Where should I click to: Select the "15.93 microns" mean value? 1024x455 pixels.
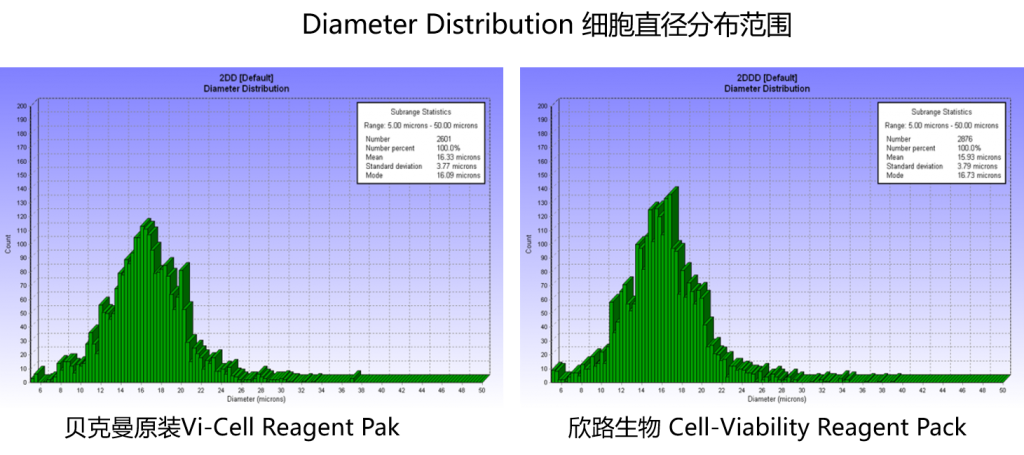(978, 157)
